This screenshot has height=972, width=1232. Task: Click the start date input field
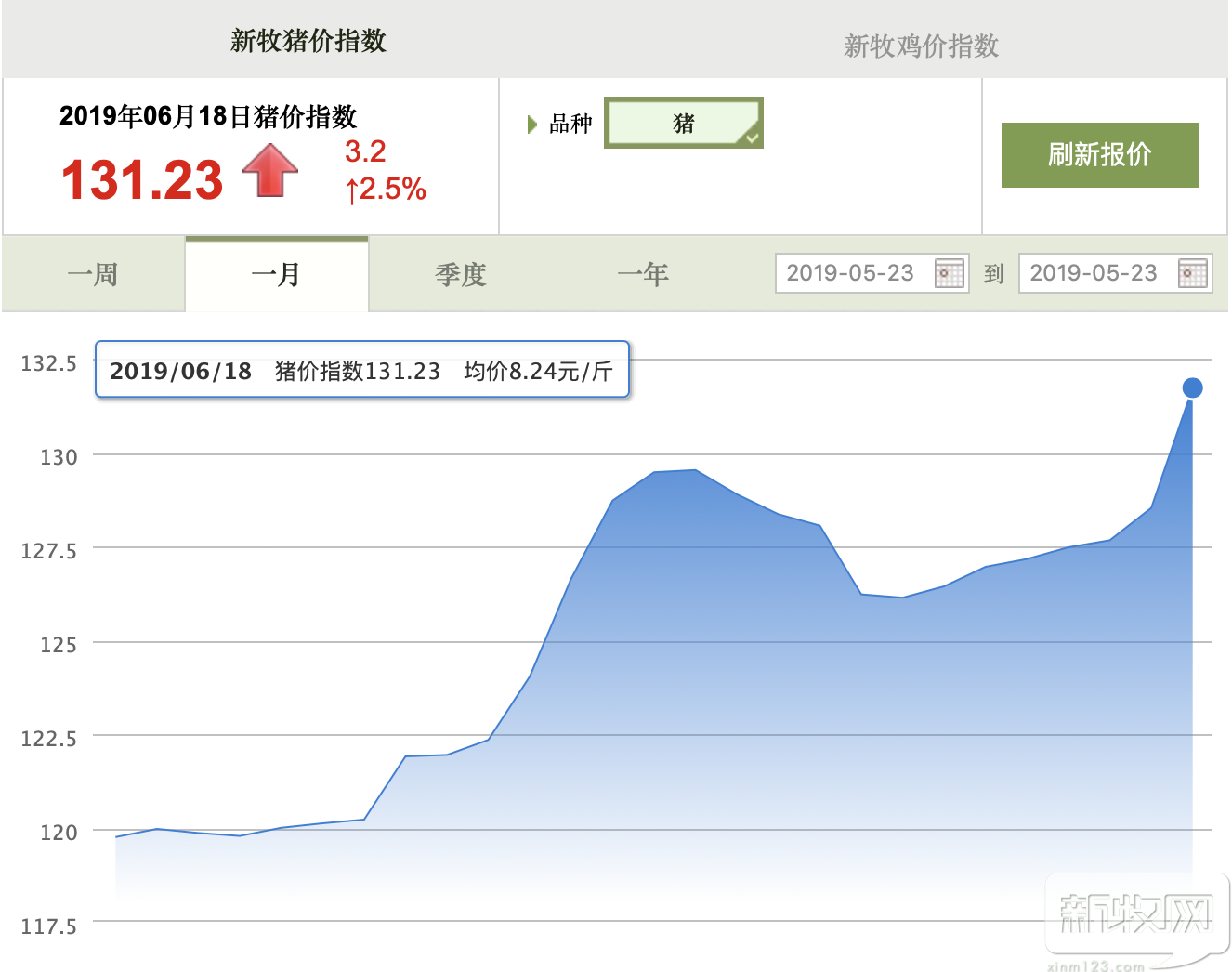[850, 273]
